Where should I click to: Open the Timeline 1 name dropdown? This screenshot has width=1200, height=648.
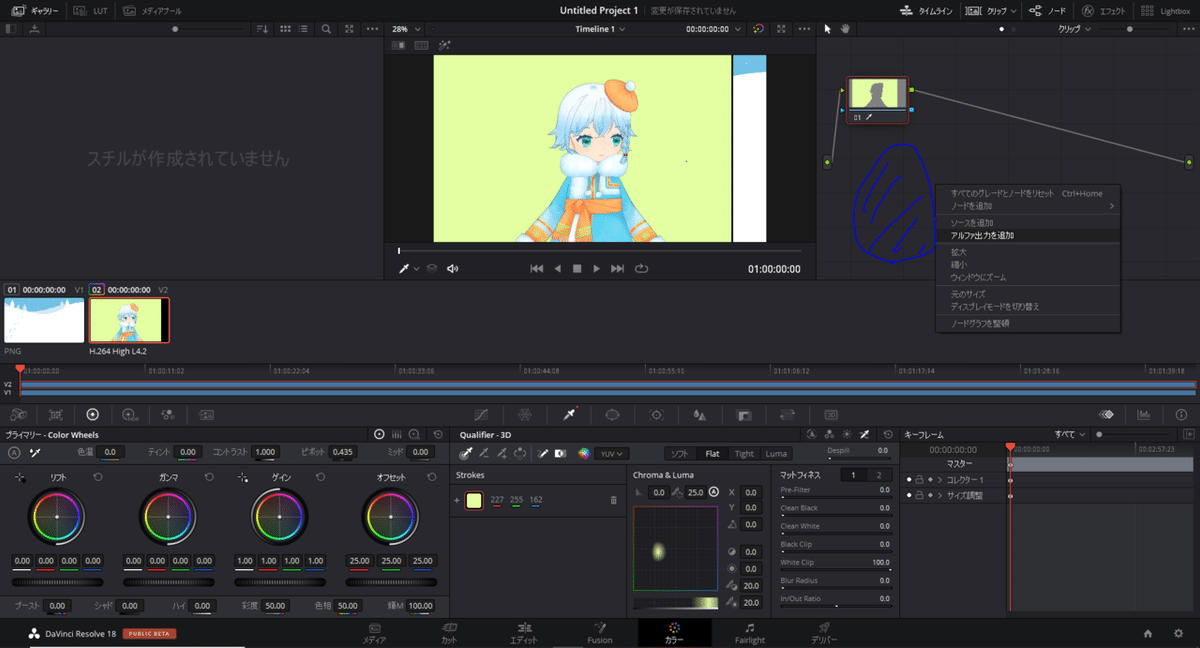600,29
